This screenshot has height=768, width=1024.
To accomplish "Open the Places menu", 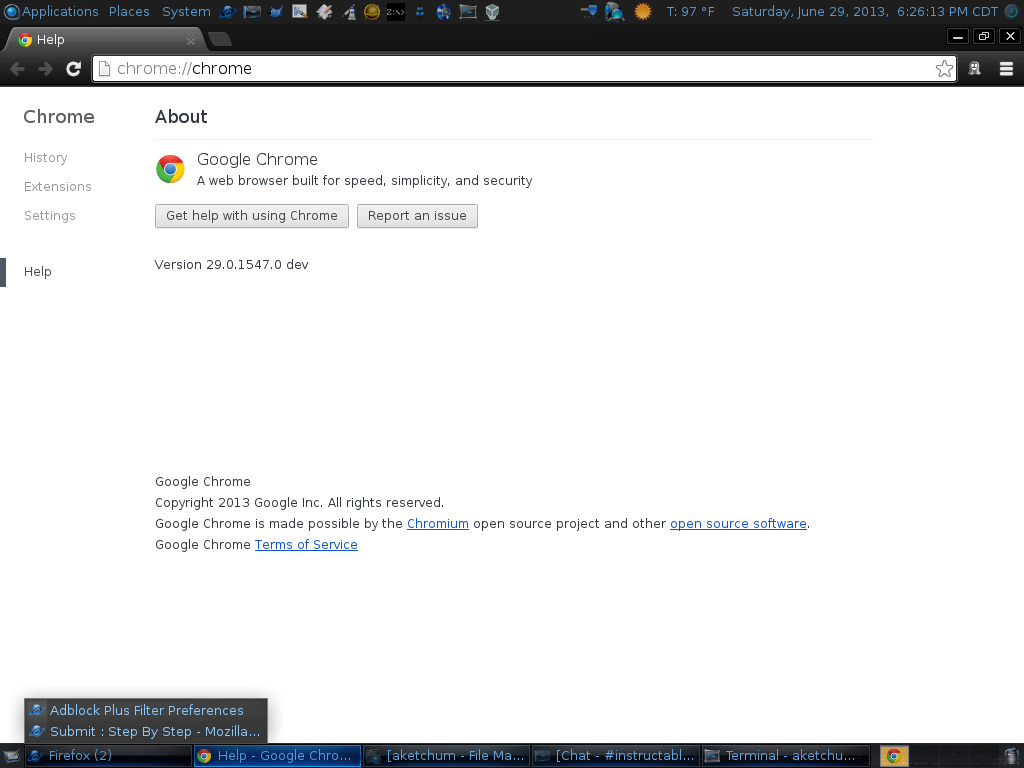I will [x=129, y=11].
